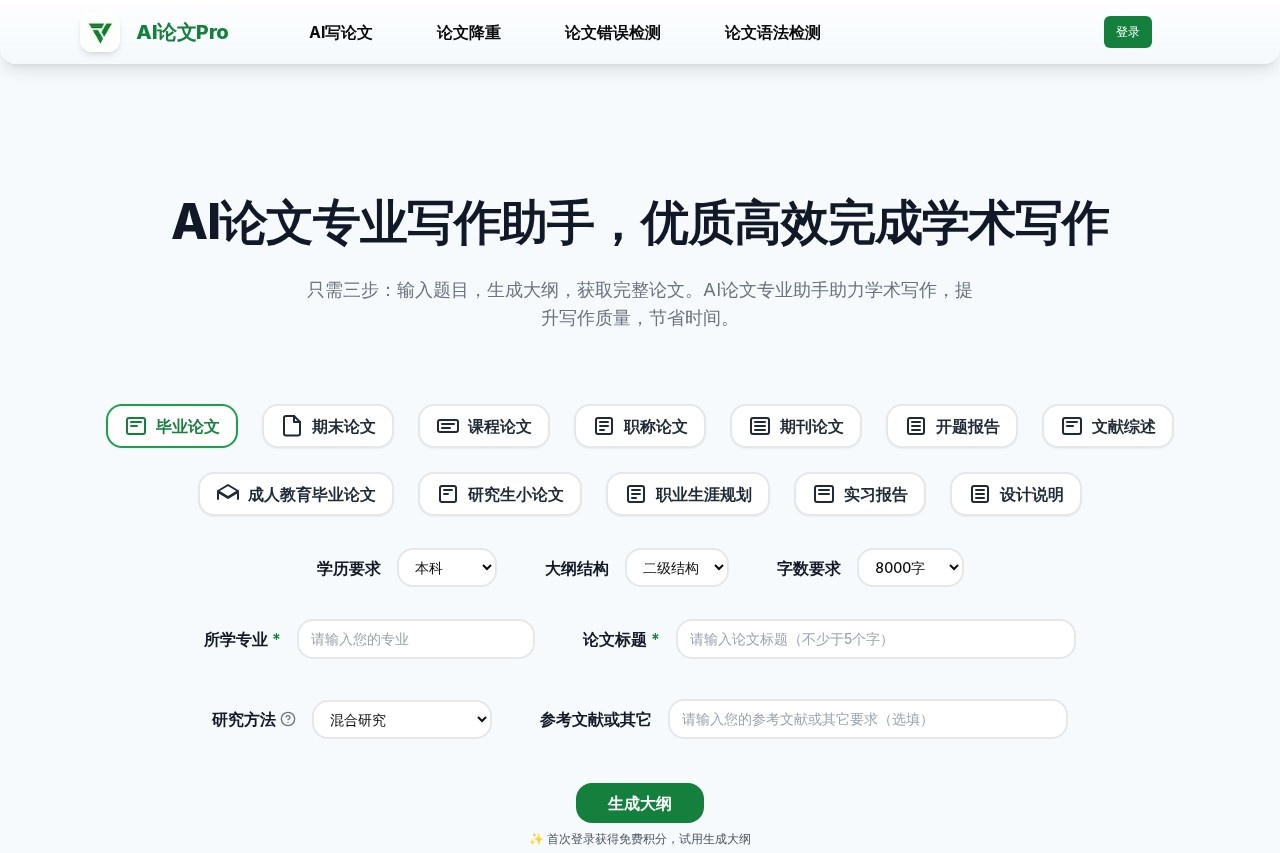The image size is (1280, 853).
Task: Click the help icon beside 研究方法
Action: tap(288, 719)
